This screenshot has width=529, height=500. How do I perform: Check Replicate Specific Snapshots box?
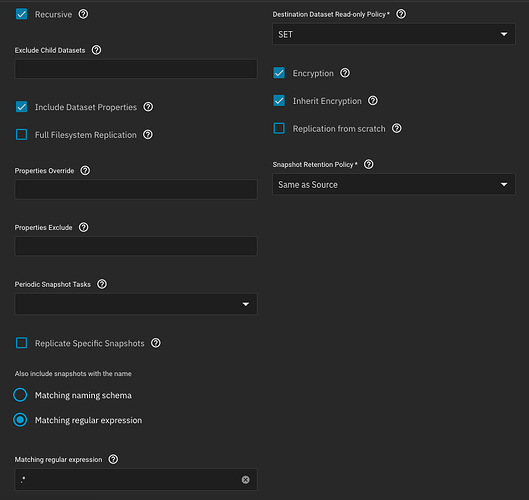point(22,343)
